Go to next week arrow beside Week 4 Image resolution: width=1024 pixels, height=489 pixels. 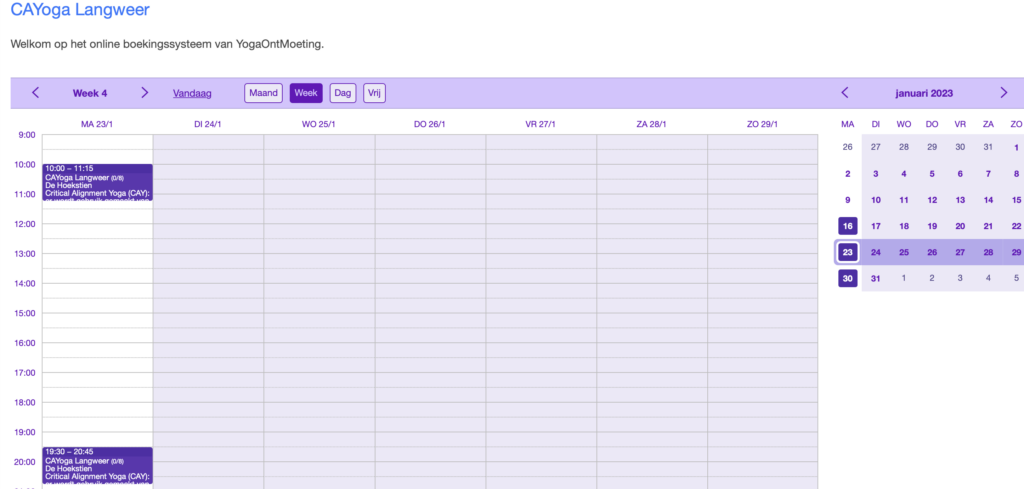click(144, 93)
